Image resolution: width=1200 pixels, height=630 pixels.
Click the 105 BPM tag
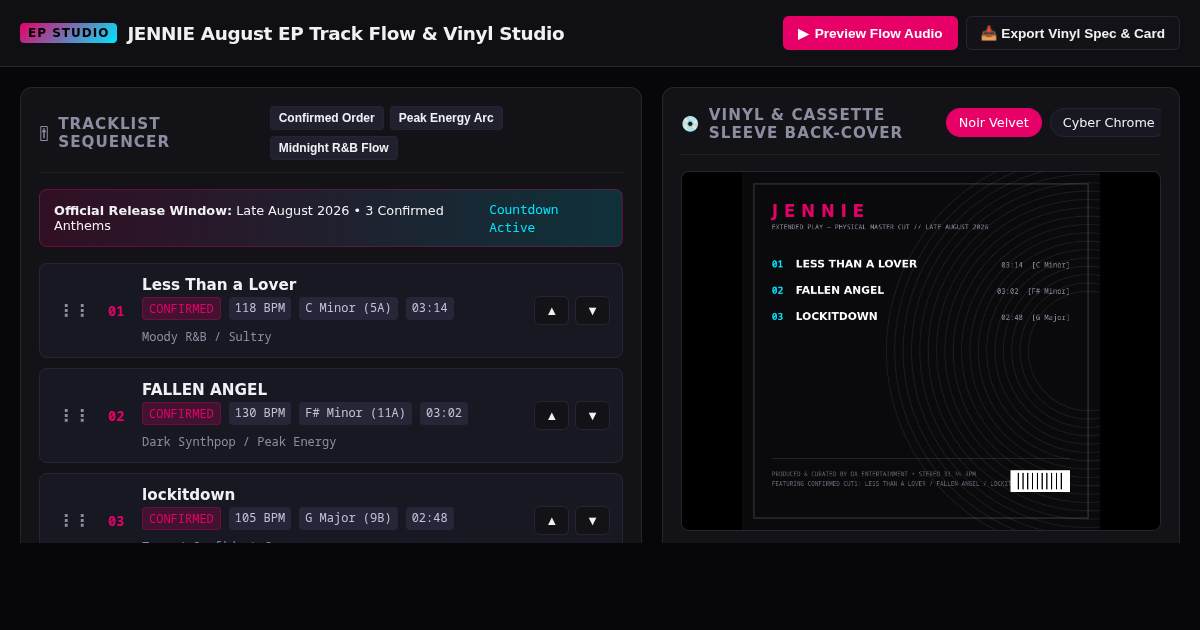pos(260,518)
